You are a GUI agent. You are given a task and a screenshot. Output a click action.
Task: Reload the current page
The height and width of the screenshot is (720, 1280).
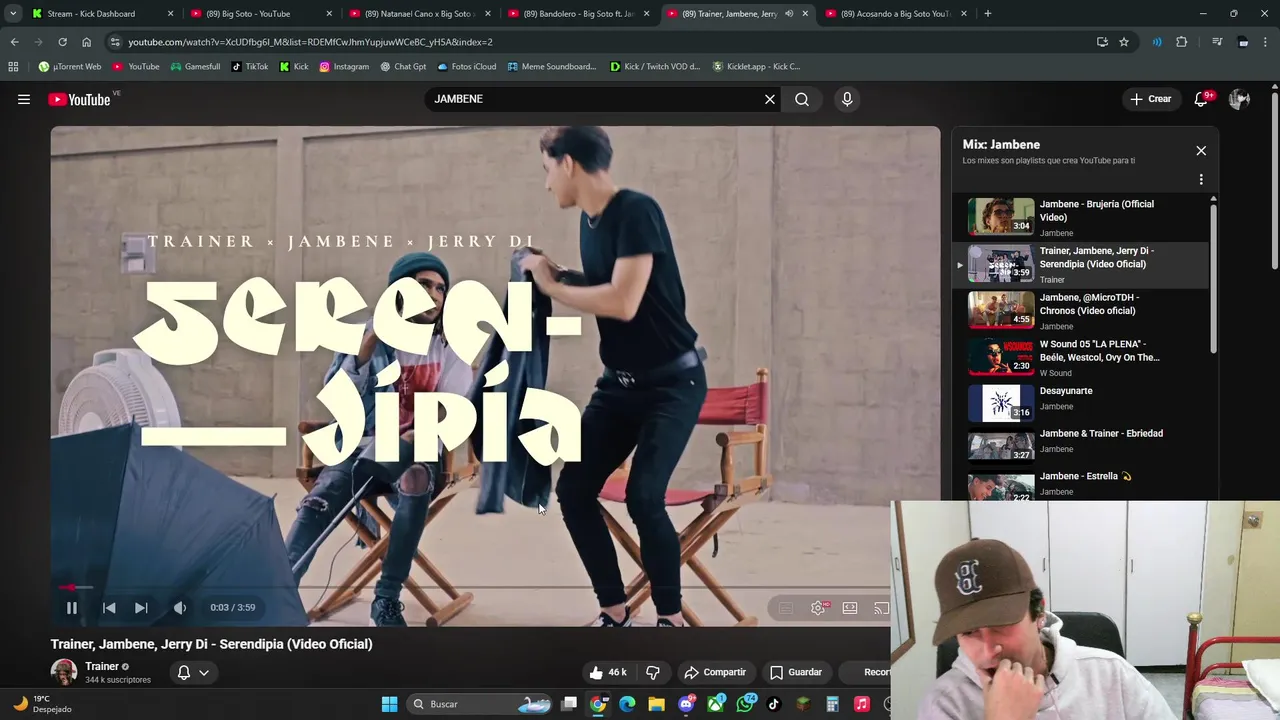click(x=62, y=42)
